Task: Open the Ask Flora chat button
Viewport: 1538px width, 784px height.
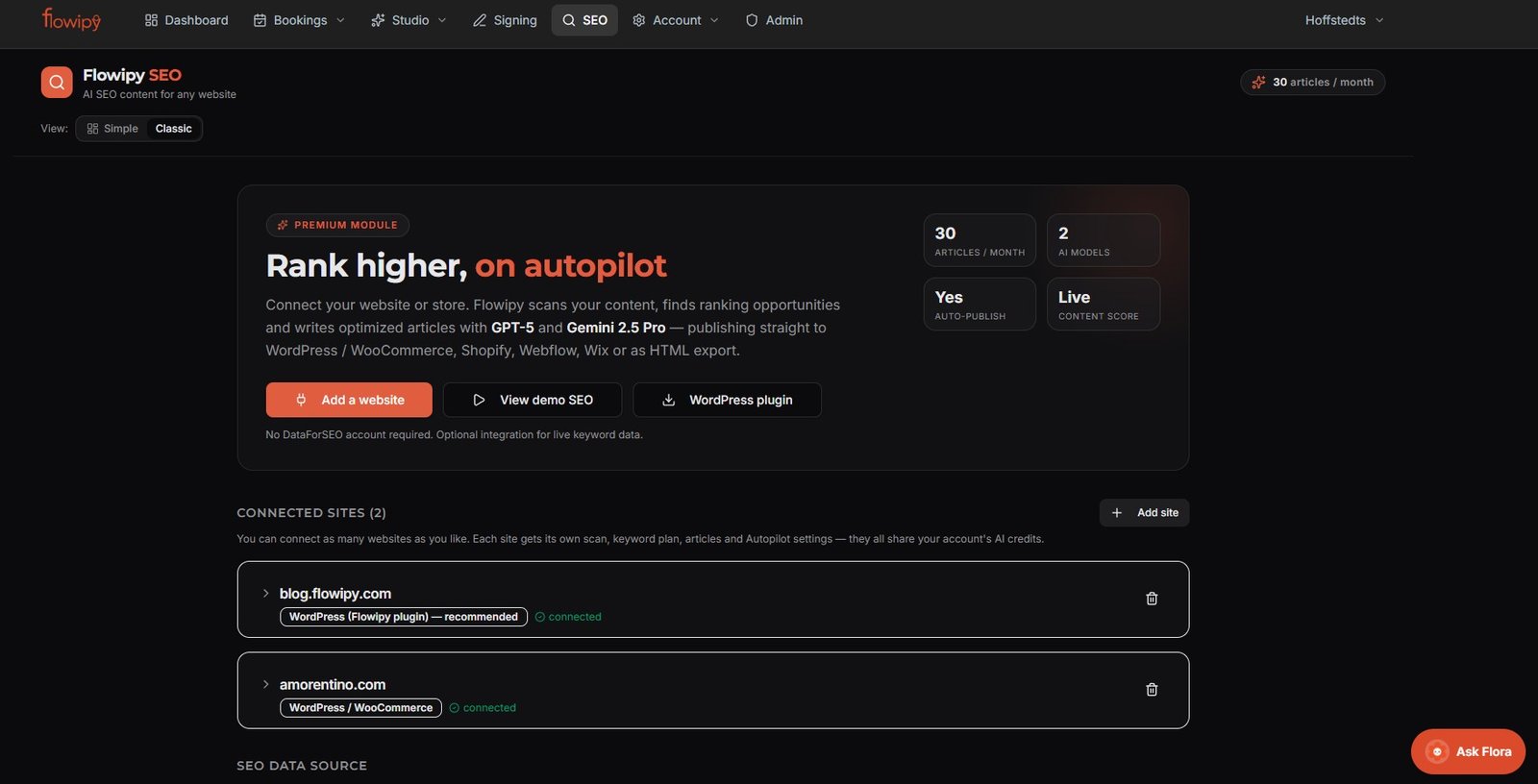Action: 1468,751
